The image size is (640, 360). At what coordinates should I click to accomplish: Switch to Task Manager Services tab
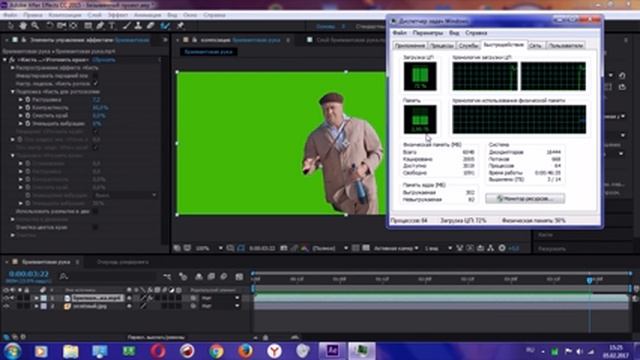point(468,46)
